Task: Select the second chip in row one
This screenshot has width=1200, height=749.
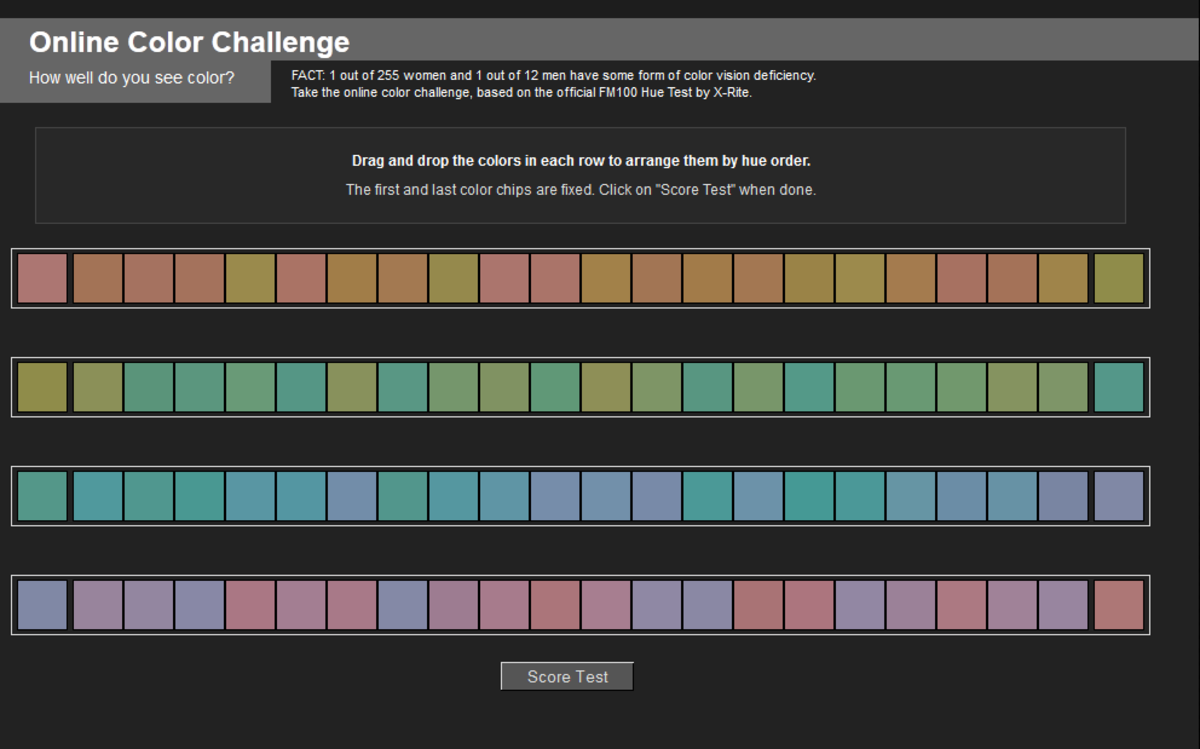Action: [95, 278]
